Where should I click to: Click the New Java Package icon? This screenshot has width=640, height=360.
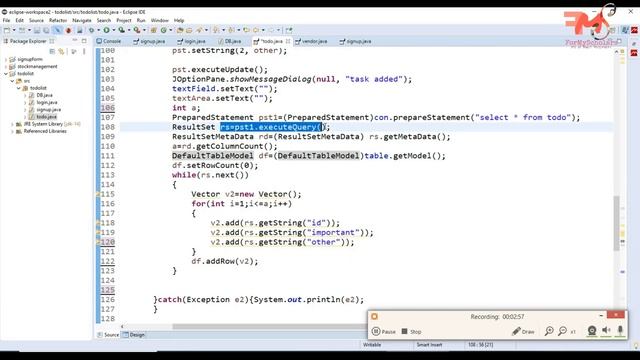(x=153, y=30)
